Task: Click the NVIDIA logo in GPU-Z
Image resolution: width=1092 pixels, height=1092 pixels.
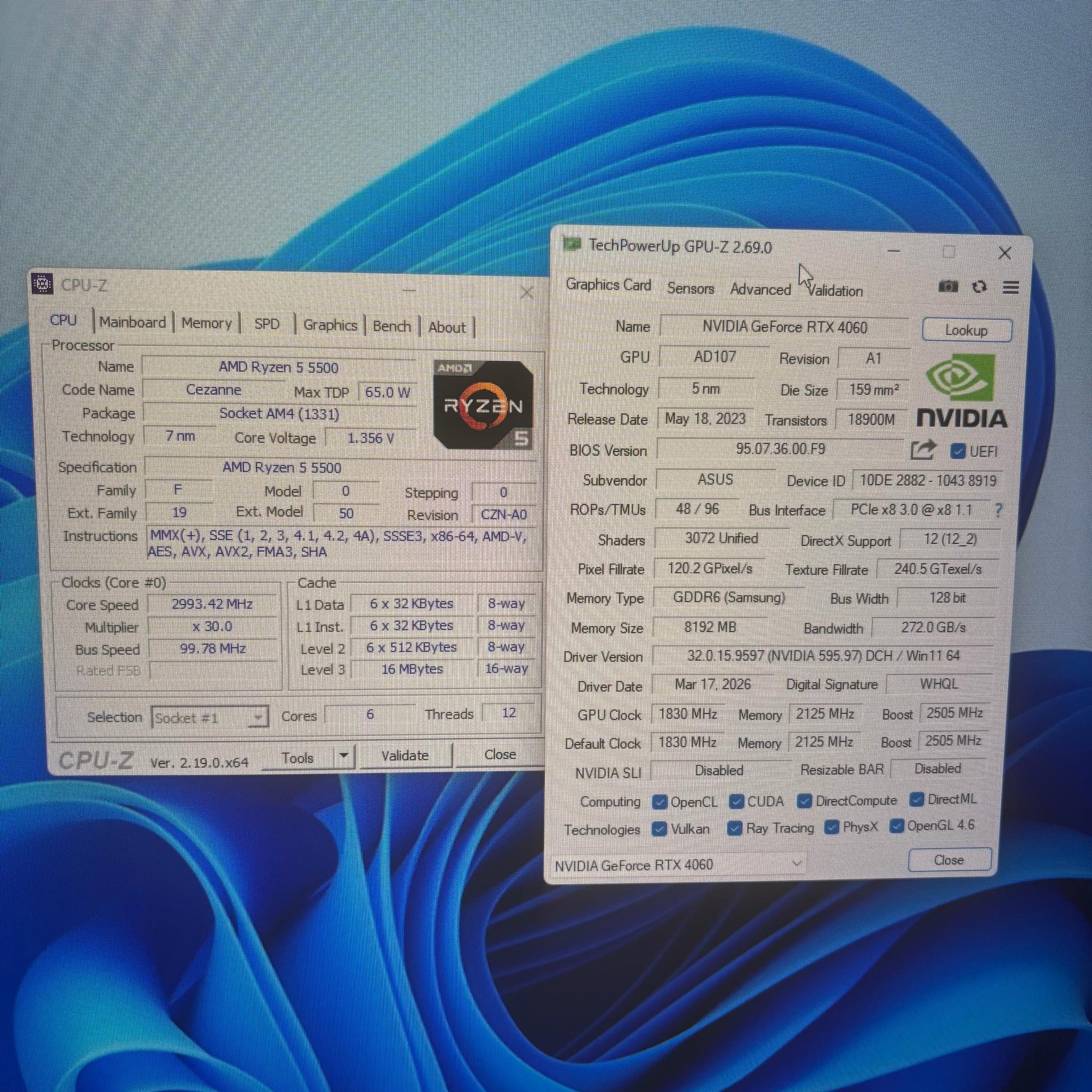Action: coord(961,390)
